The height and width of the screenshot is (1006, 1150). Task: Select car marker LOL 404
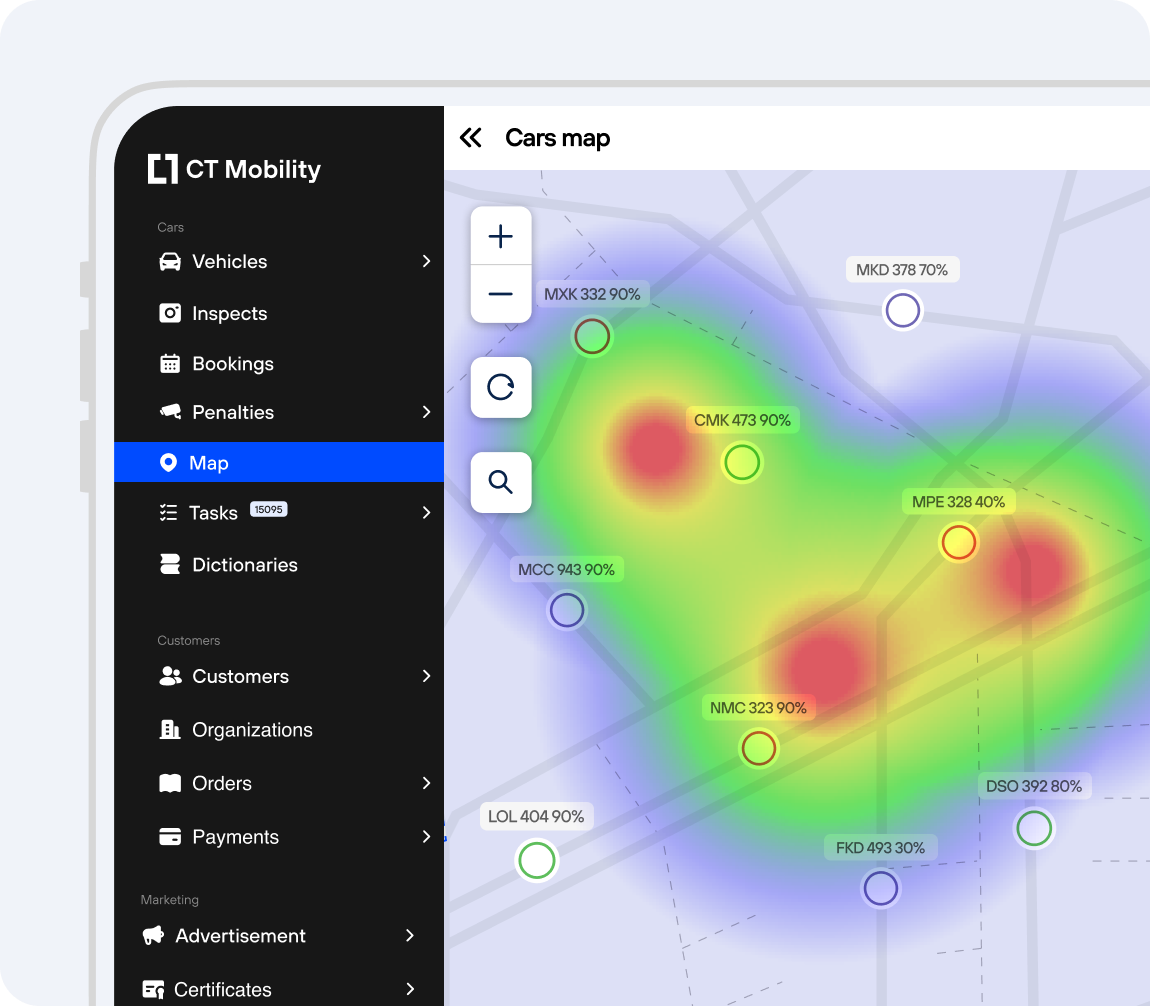(x=537, y=860)
